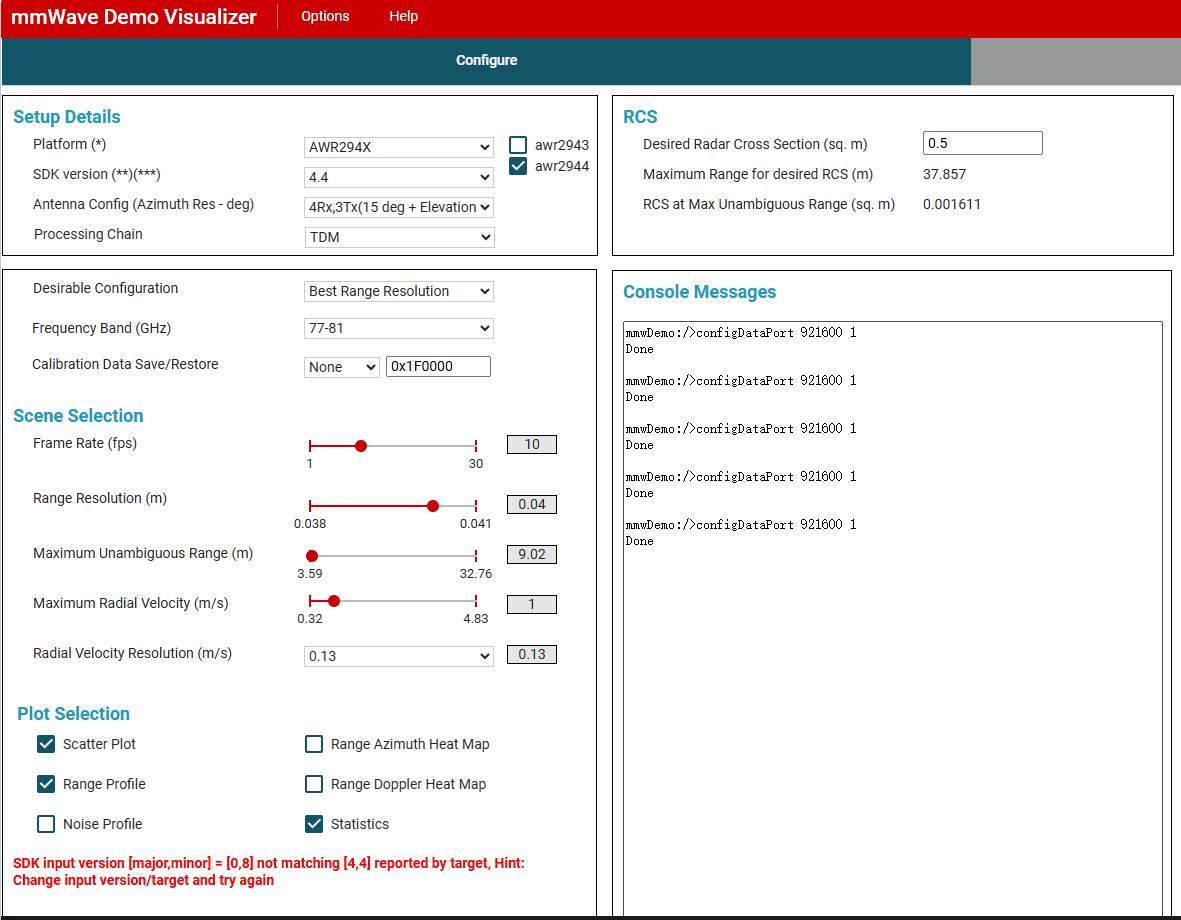Image resolution: width=1181 pixels, height=920 pixels.
Task: Click the Range Resolution slider handle
Action: [x=432, y=506]
